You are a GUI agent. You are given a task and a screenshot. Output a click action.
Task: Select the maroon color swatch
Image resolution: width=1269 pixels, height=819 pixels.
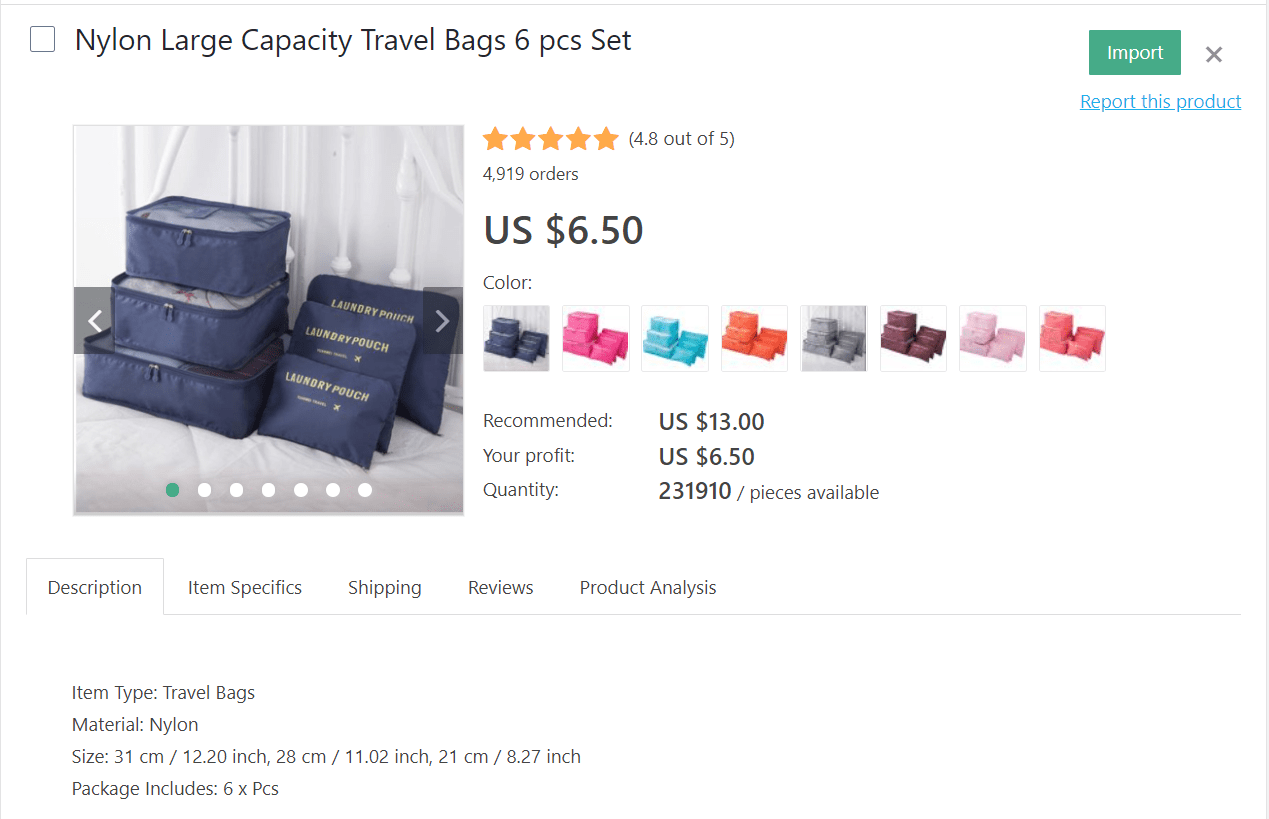tap(912, 338)
